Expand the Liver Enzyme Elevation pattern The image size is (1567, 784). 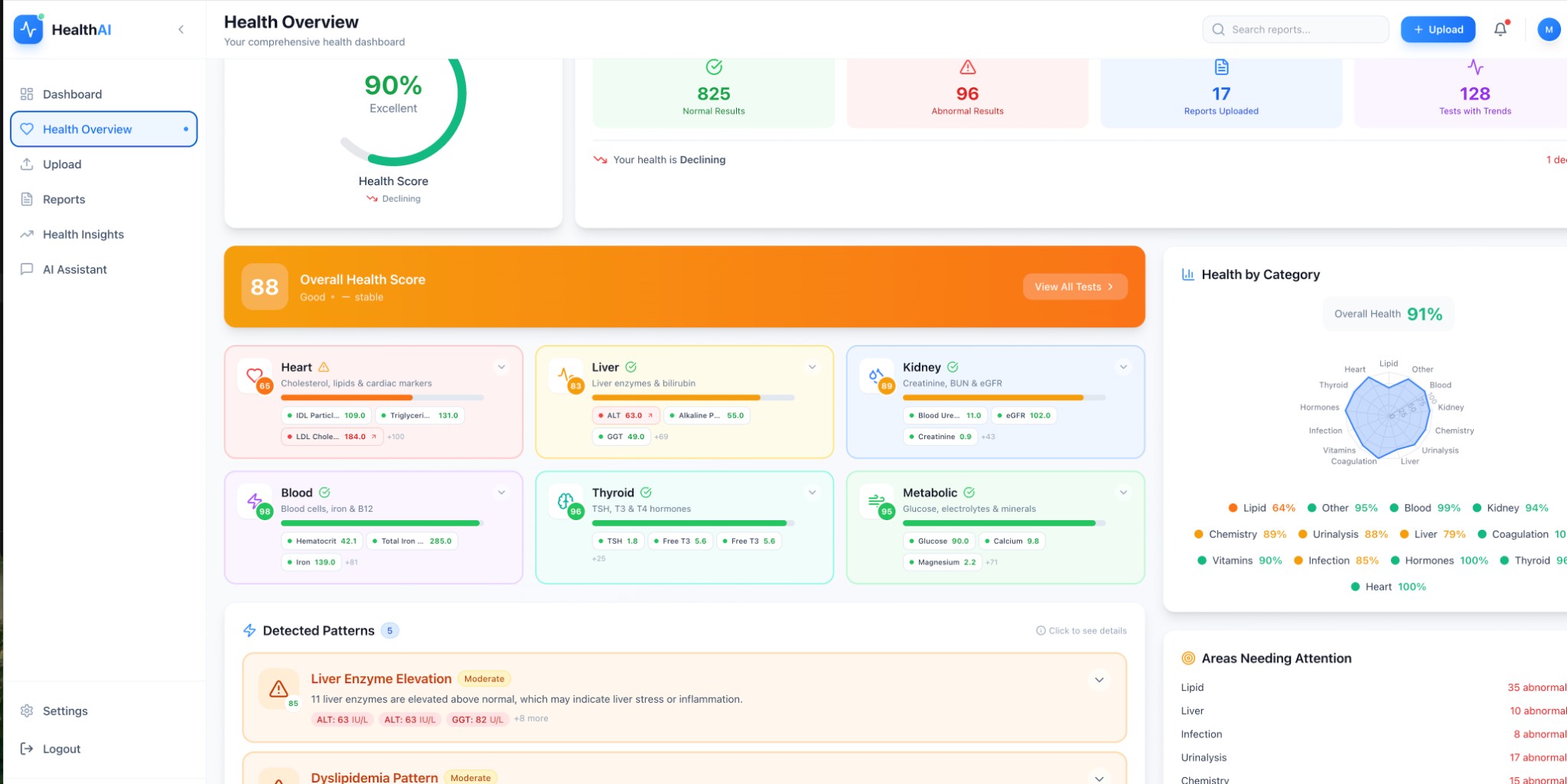[x=1099, y=680]
